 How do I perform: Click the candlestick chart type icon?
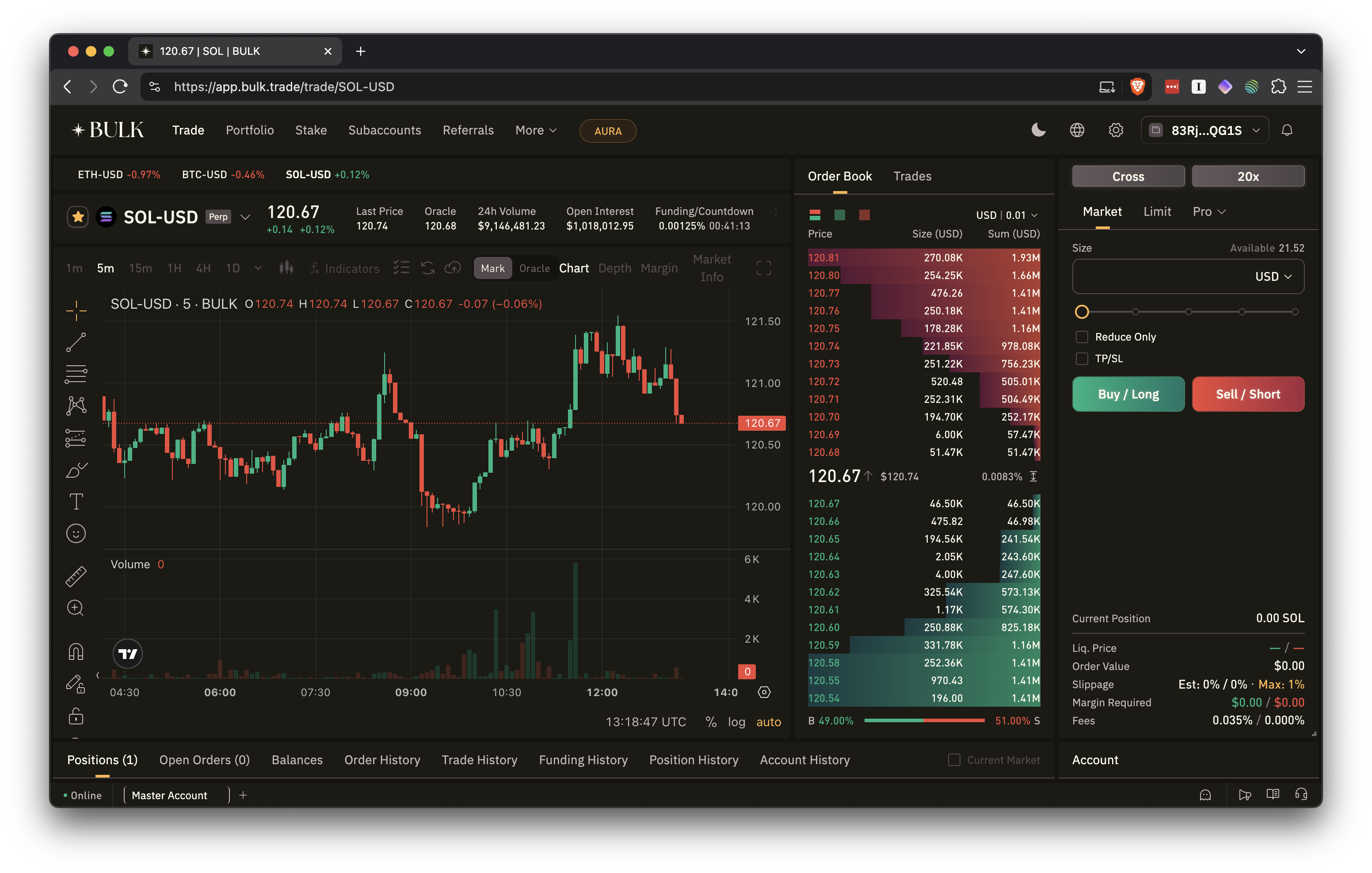coord(286,268)
